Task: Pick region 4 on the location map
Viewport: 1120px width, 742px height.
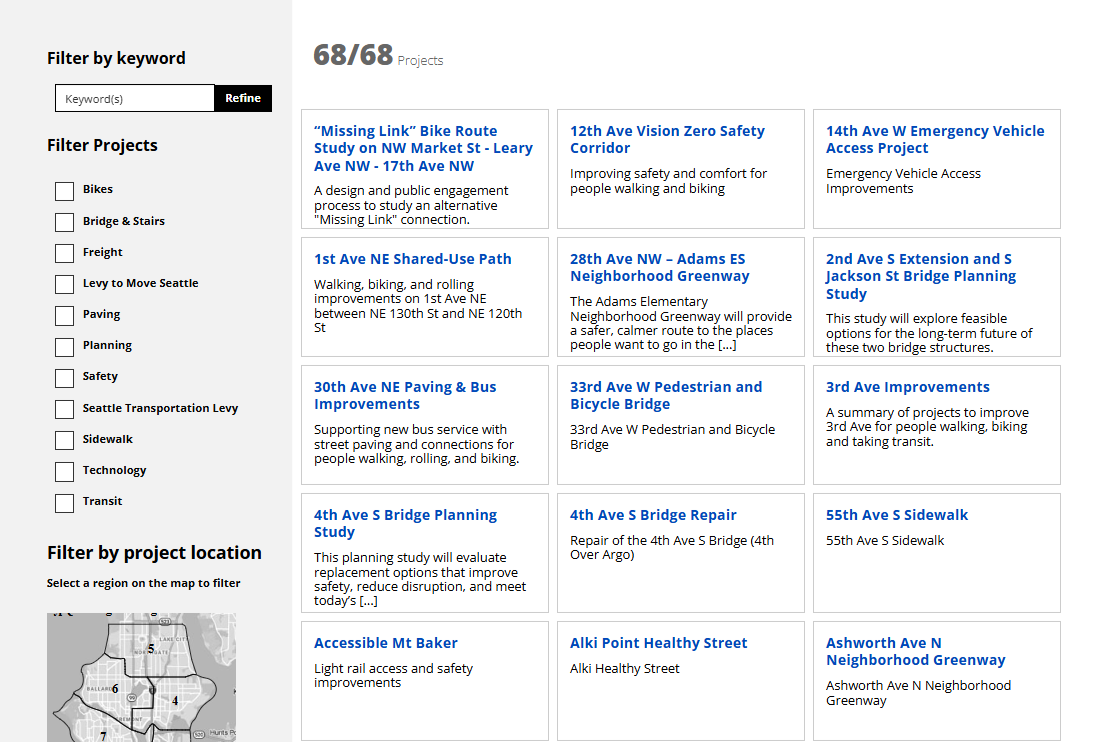Action: click(175, 701)
